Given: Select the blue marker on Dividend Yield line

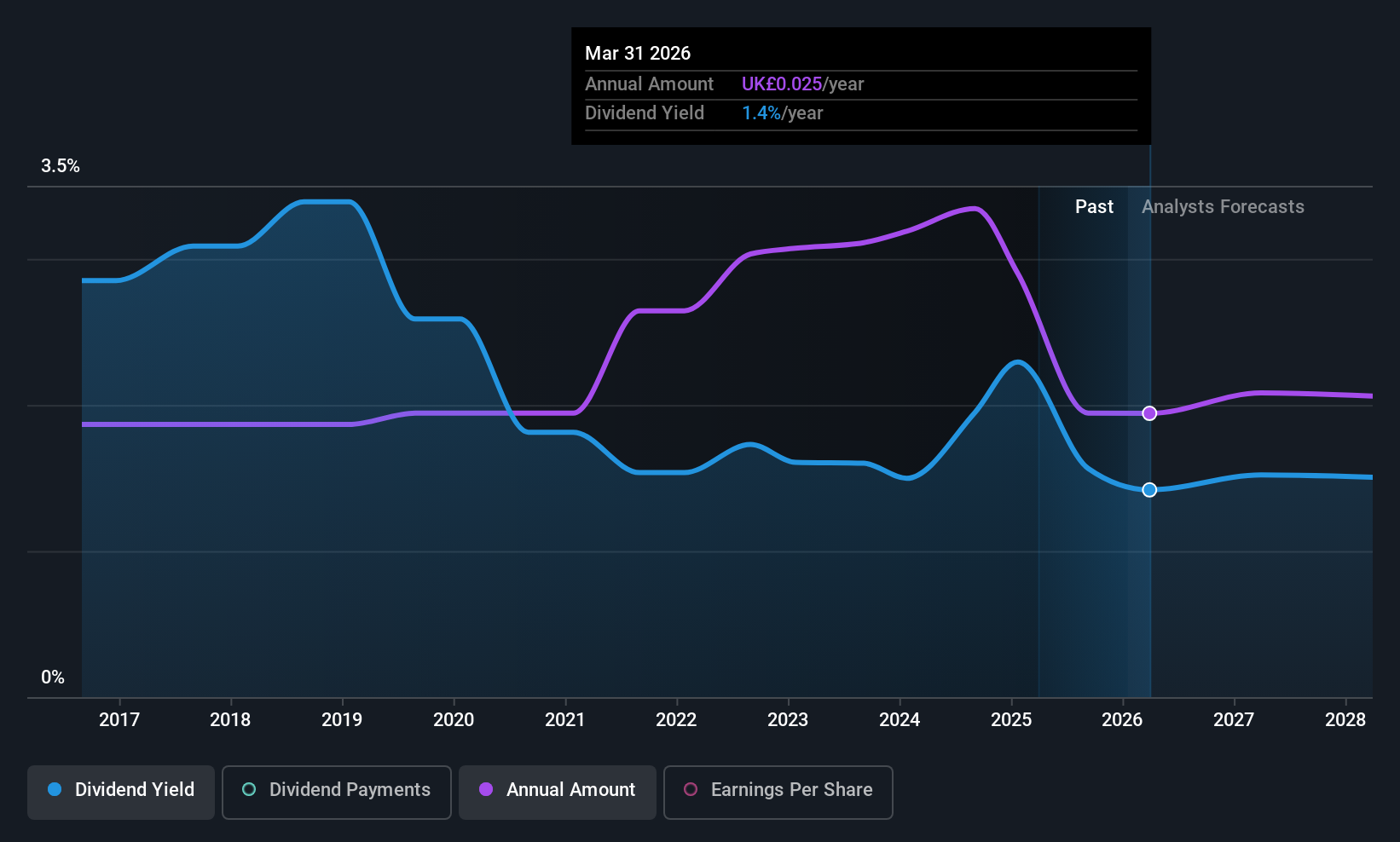Looking at the screenshot, I should (x=1149, y=489).
